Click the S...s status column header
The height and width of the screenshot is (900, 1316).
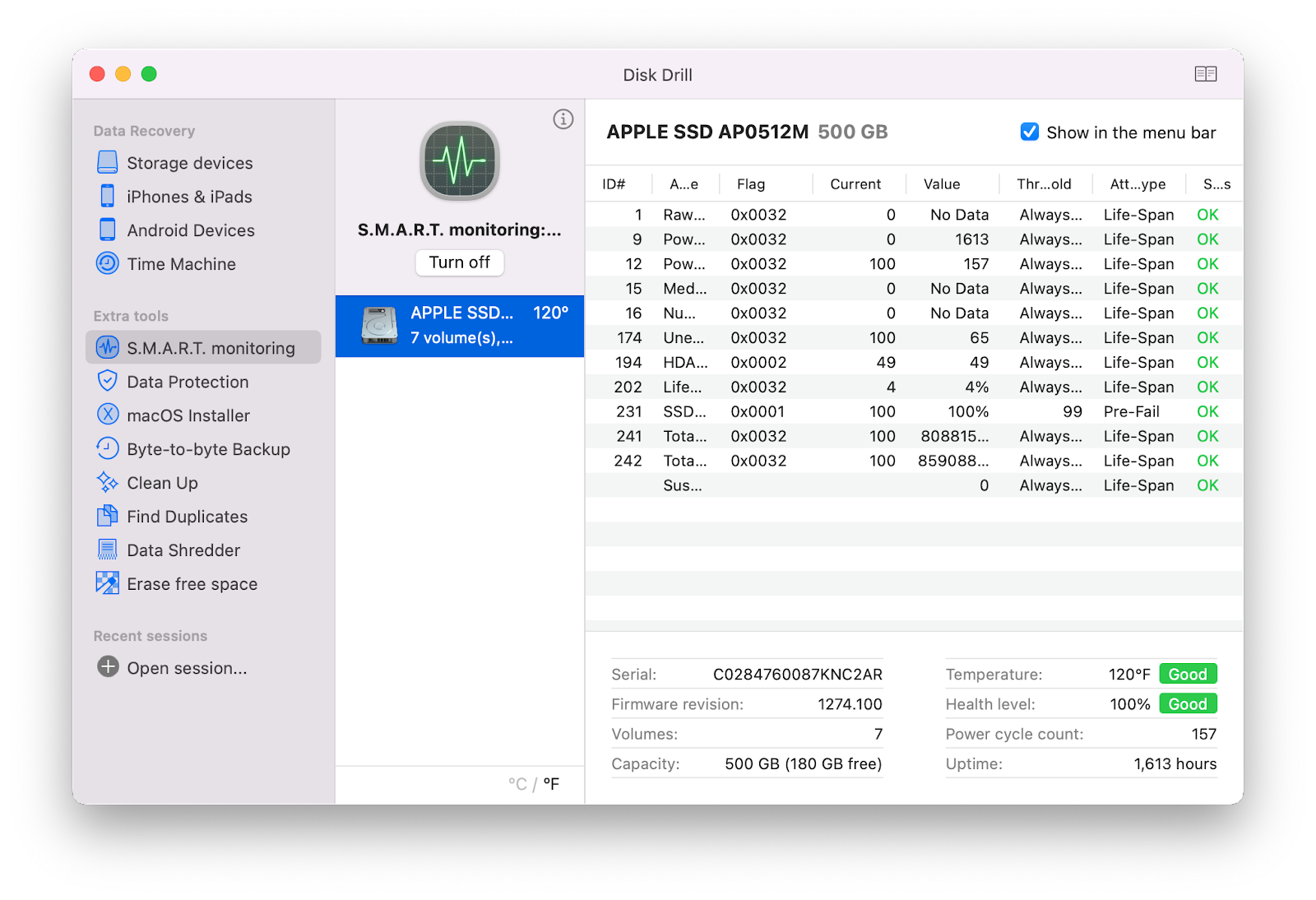(x=1216, y=184)
